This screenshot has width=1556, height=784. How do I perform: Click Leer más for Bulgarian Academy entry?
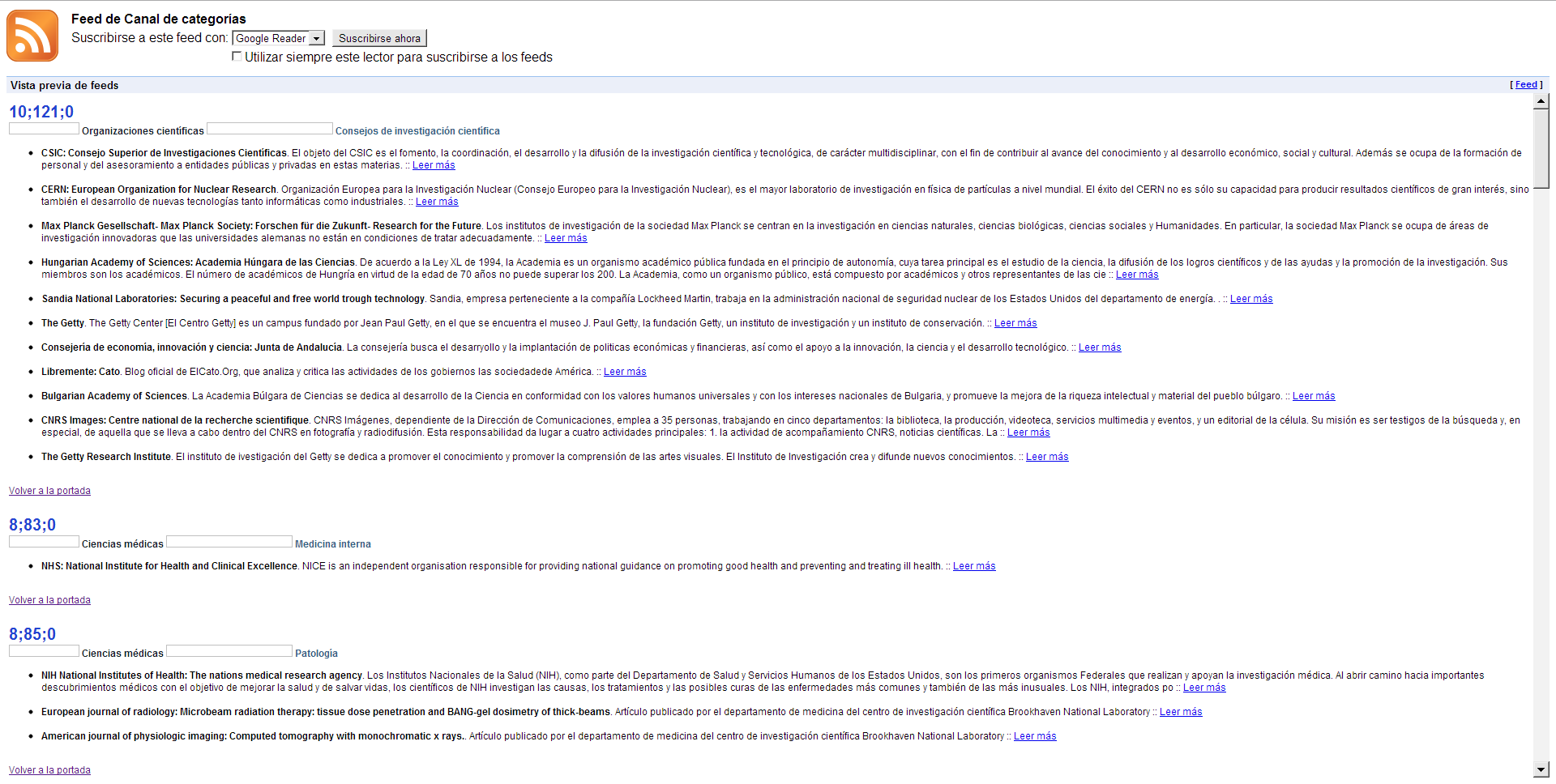click(1314, 396)
